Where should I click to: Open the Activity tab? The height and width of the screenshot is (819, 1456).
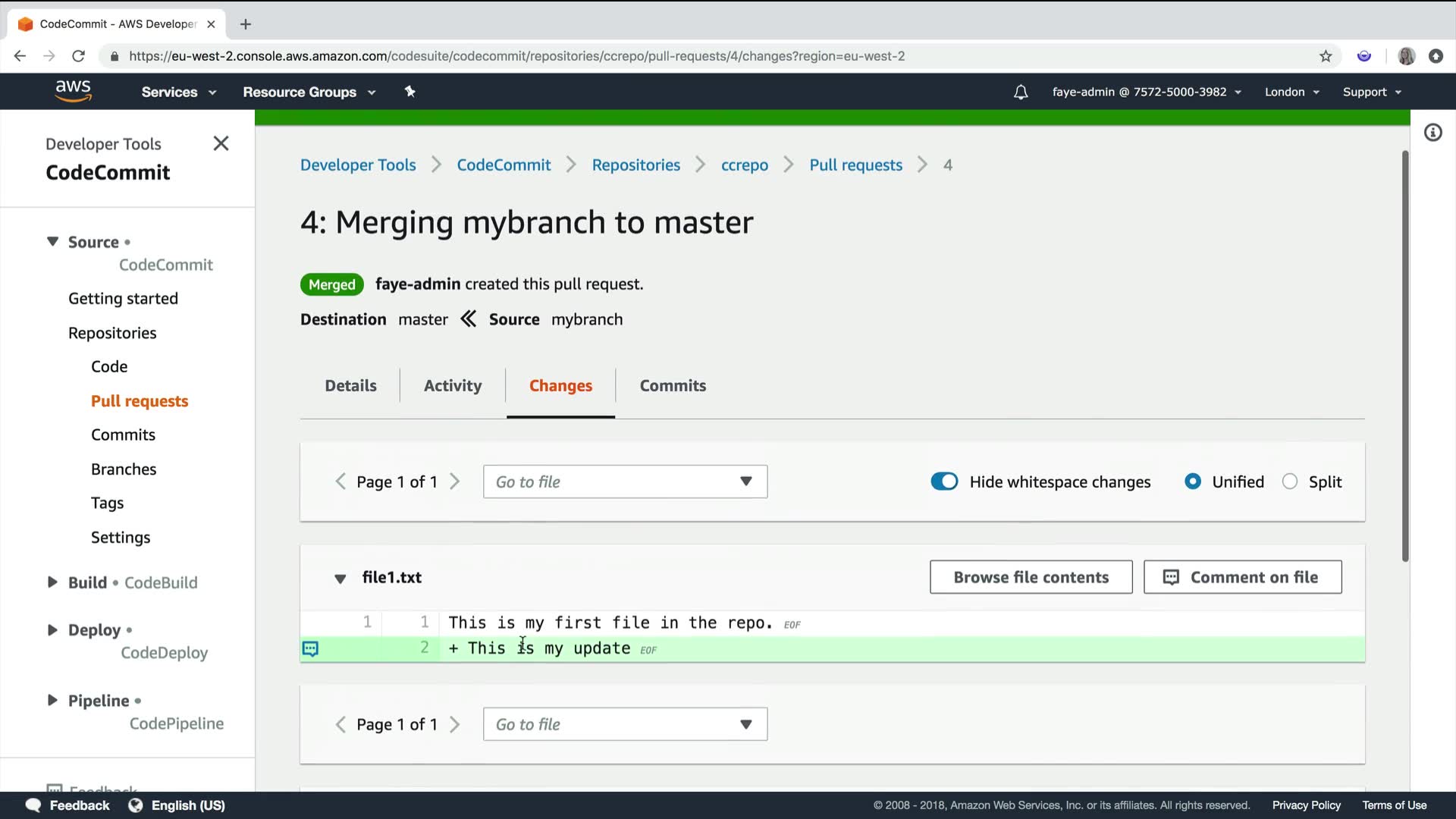coord(453,386)
